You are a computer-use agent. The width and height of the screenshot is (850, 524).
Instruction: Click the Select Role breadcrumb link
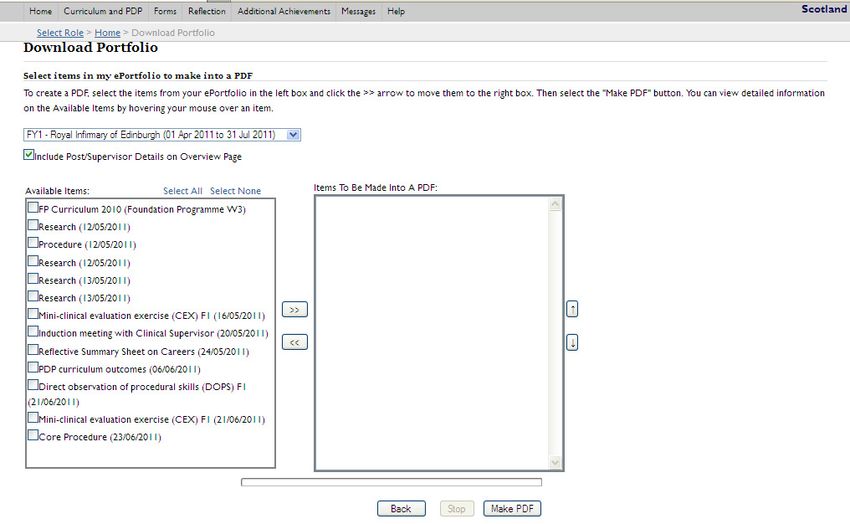[60, 33]
